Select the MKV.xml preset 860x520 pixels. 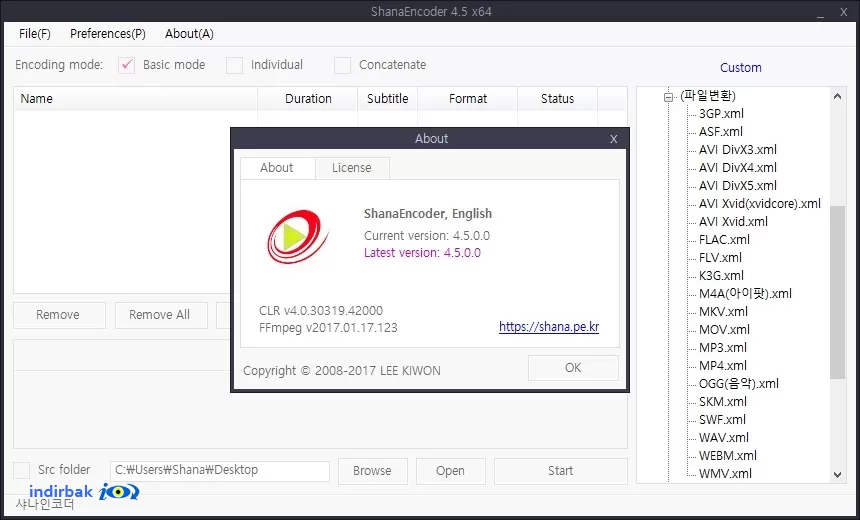pos(723,312)
